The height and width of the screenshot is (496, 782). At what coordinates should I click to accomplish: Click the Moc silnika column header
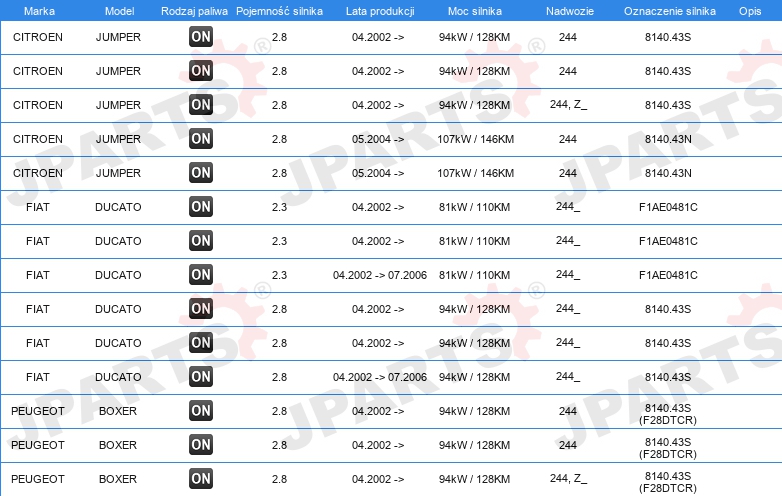click(475, 11)
